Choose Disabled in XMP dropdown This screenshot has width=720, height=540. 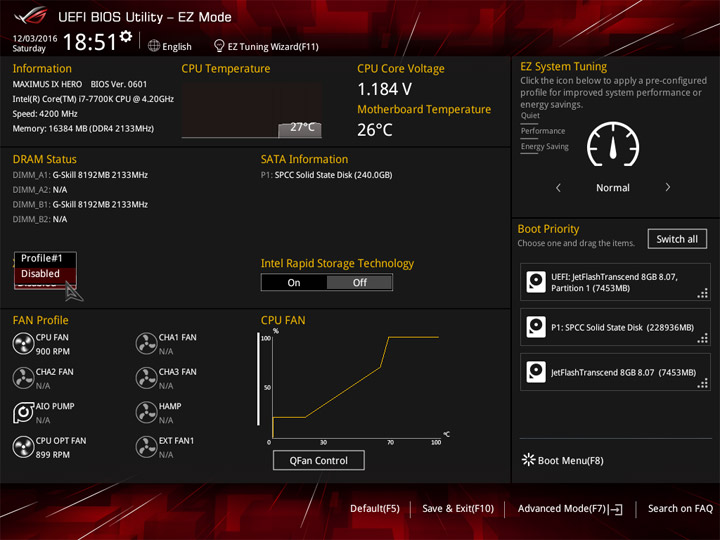(45, 274)
